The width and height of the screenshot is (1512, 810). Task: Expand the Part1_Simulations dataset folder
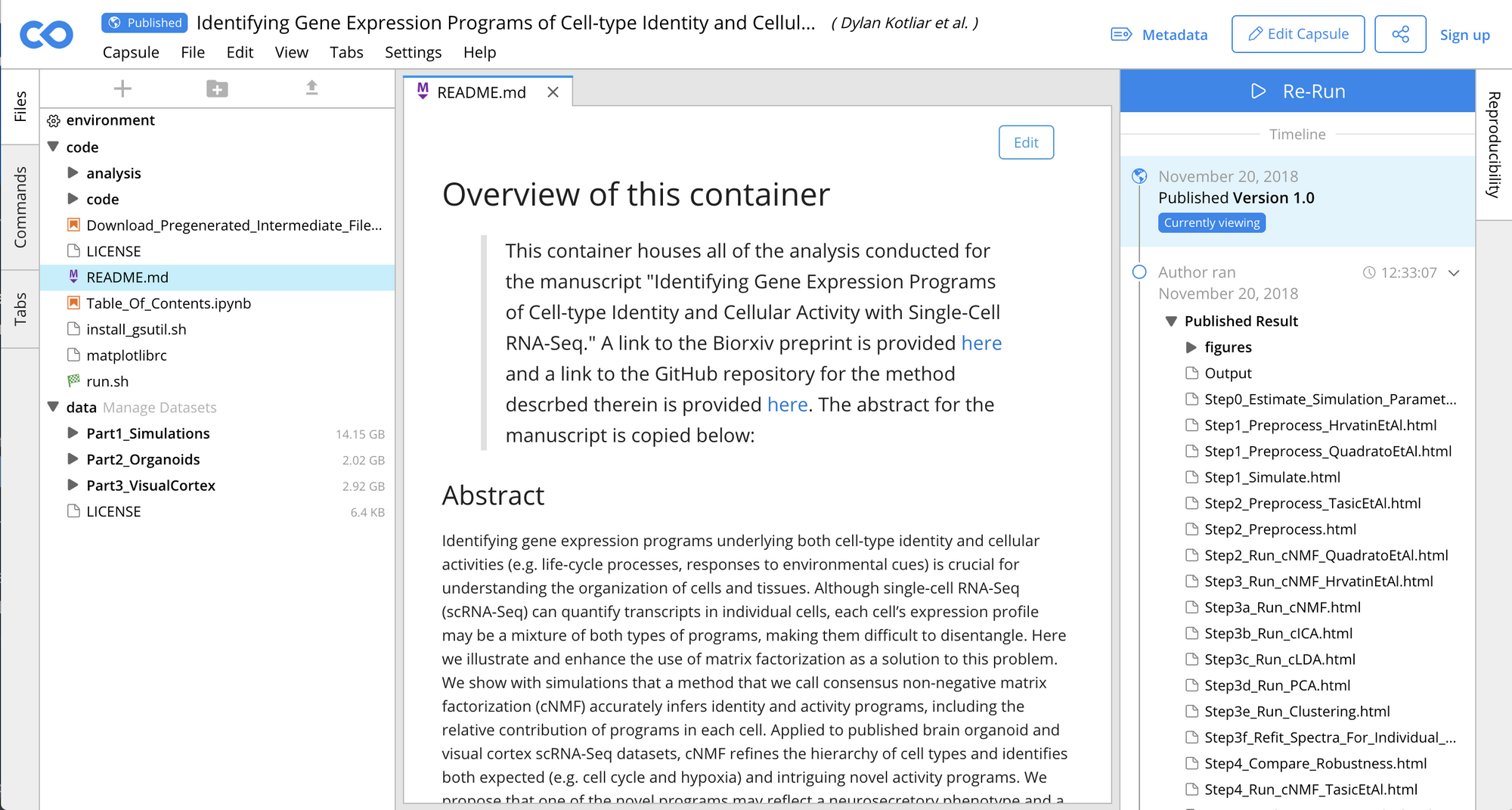(73, 433)
